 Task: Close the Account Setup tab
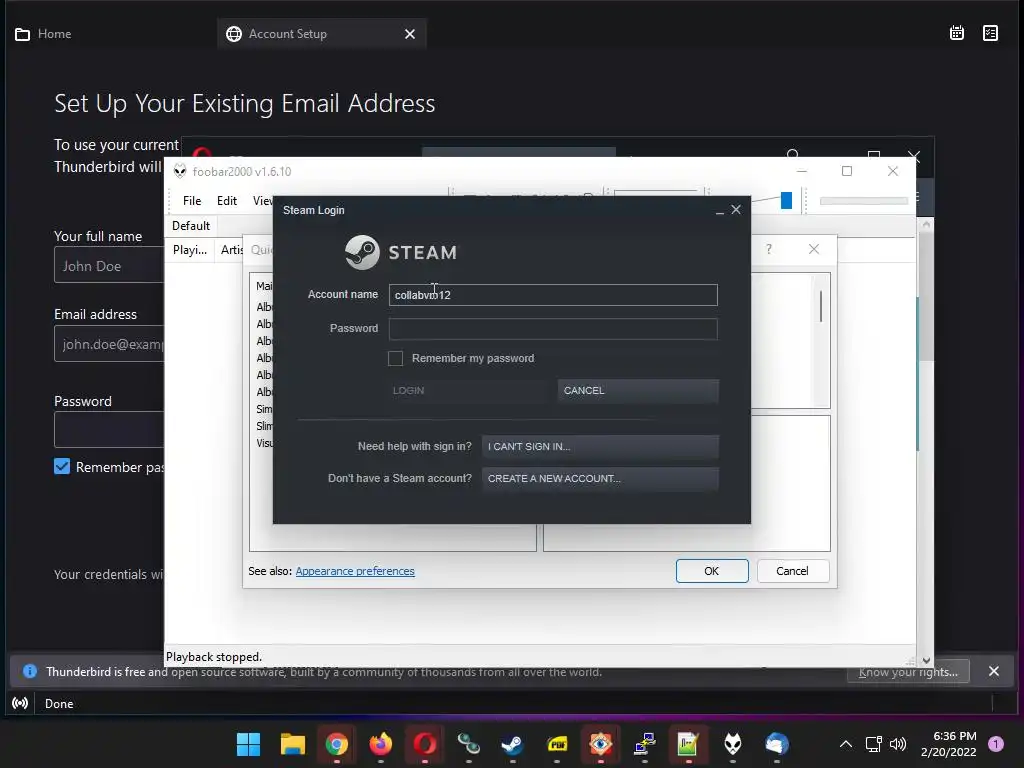click(x=409, y=34)
